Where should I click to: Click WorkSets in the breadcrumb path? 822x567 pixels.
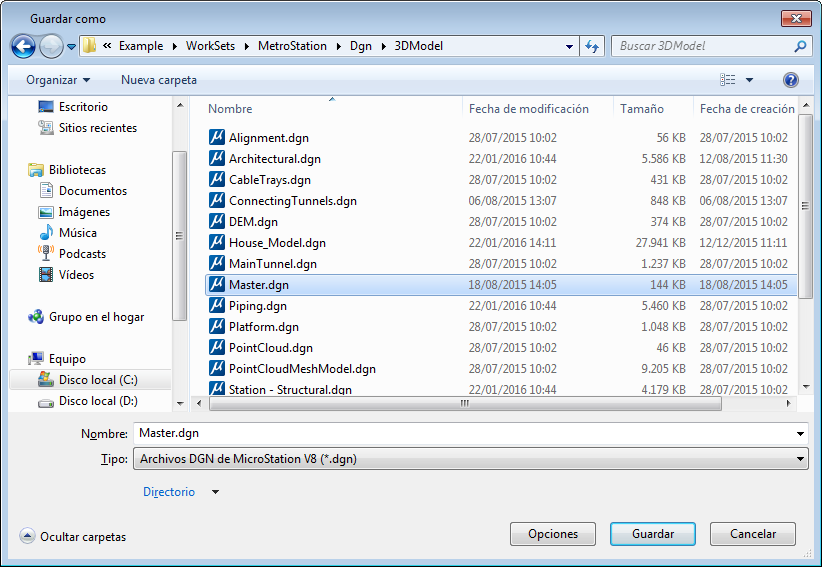(210, 46)
